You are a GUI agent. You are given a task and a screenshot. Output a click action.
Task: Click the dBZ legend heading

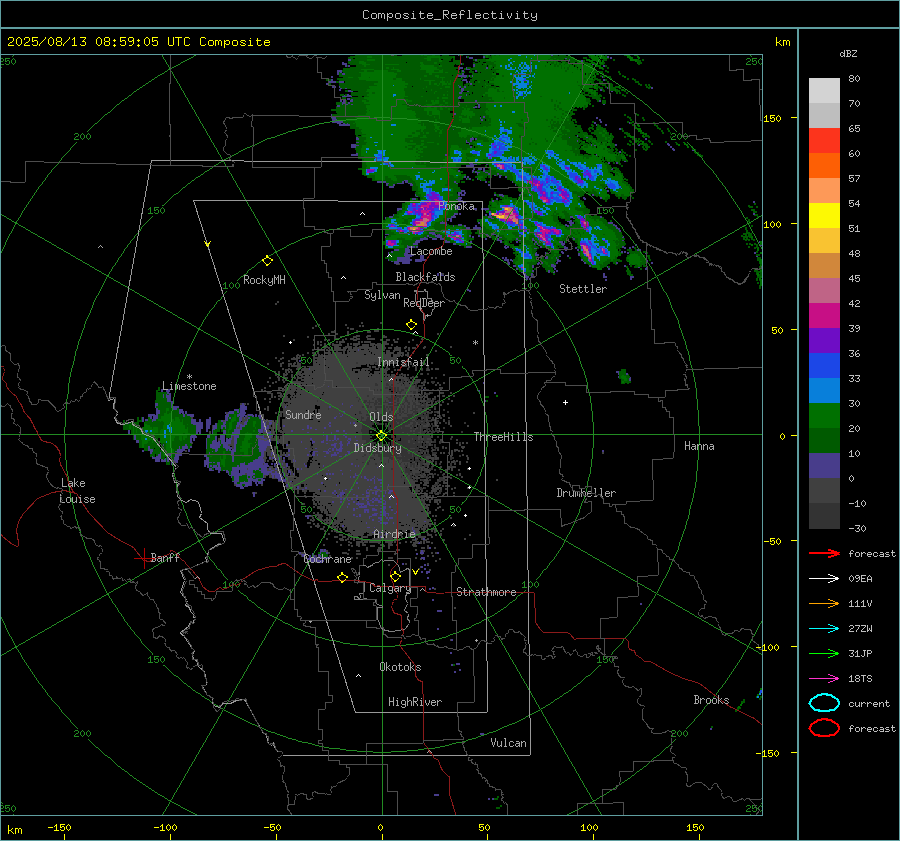pos(848,53)
